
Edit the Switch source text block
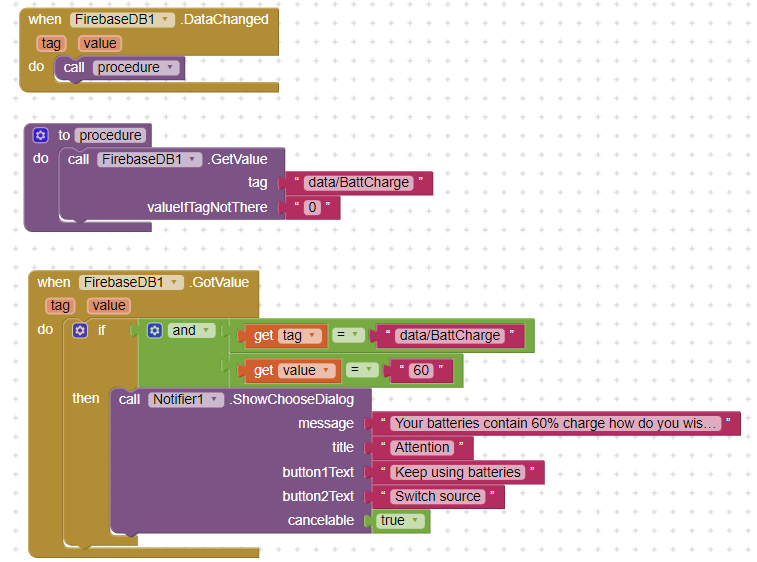[x=438, y=497]
